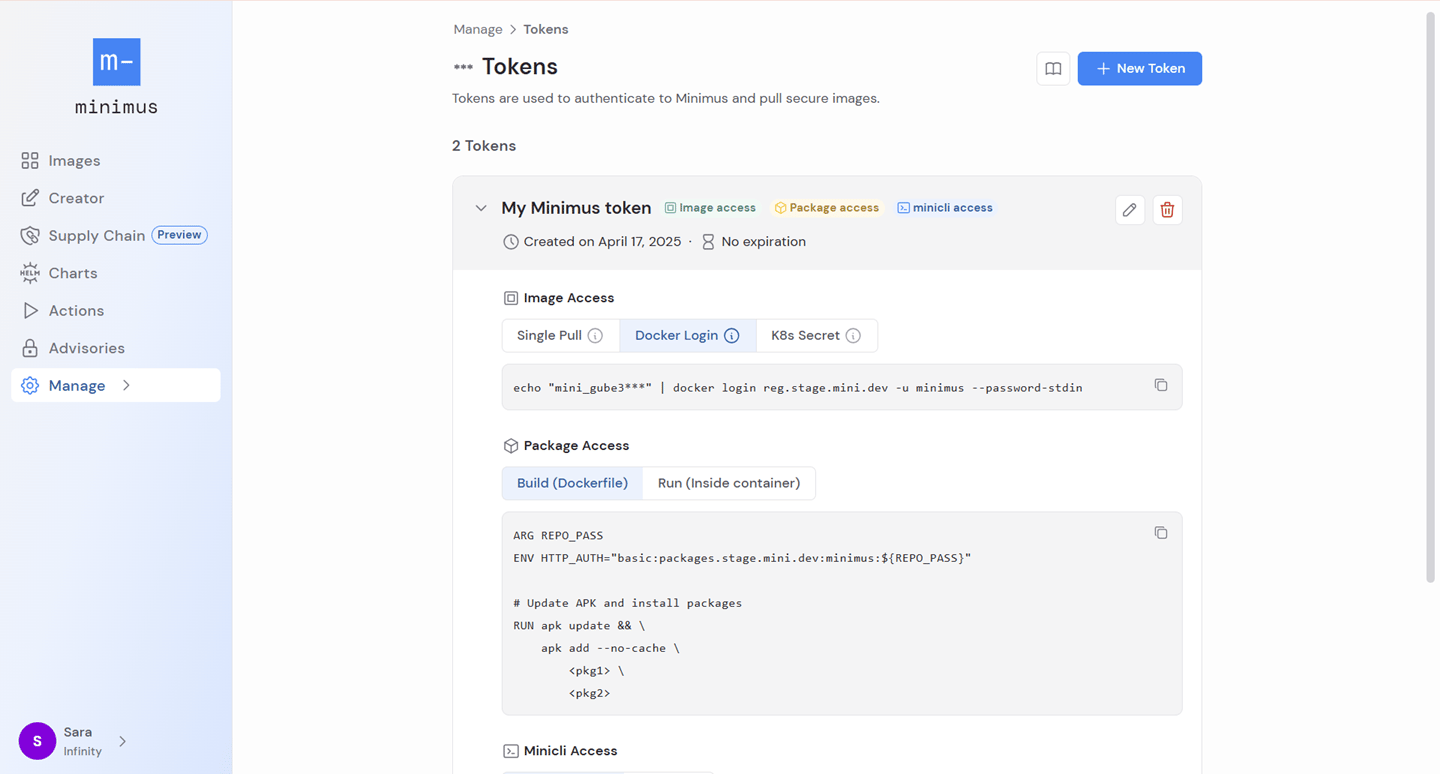Click the 'Infinity' organization label
The image size is (1440, 774).
[x=83, y=752]
